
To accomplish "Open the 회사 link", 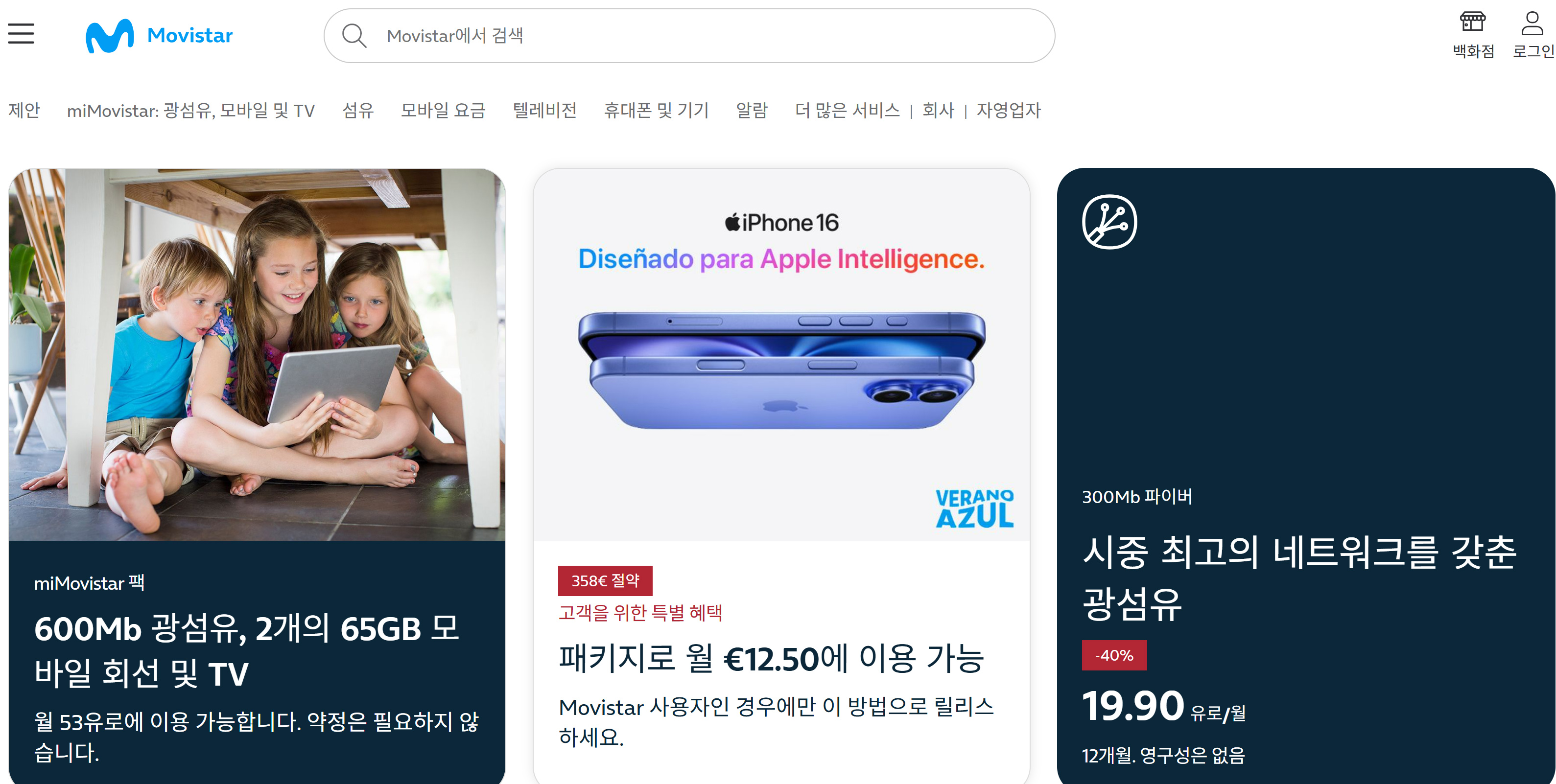I will coord(939,111).
